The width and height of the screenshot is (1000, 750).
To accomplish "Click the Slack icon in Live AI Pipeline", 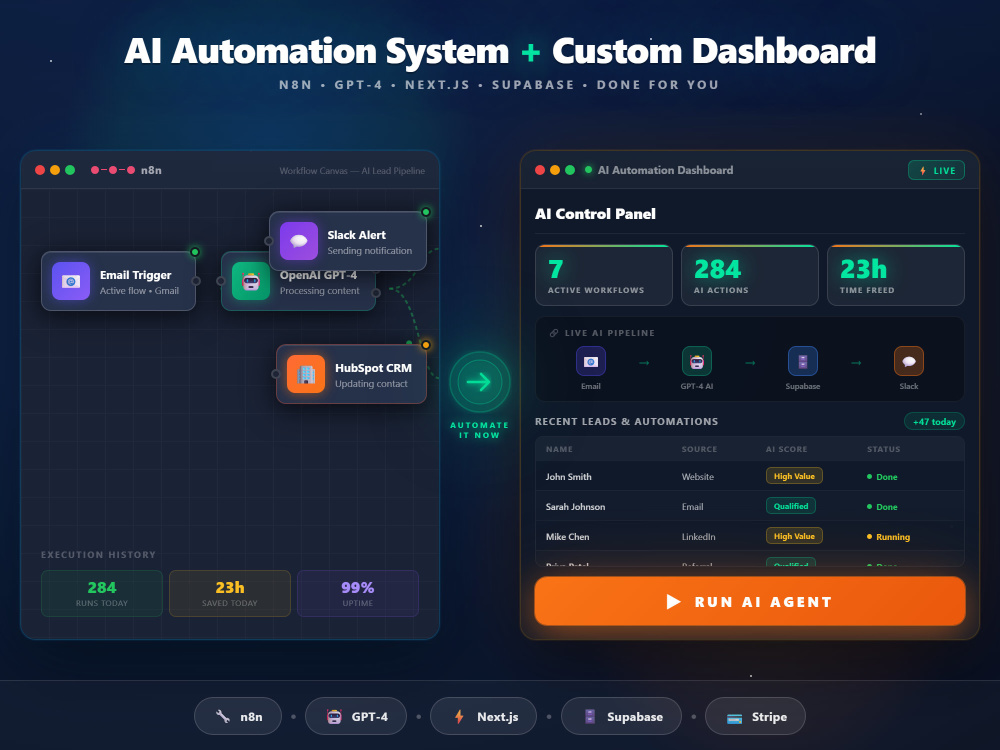I will 909,362.
